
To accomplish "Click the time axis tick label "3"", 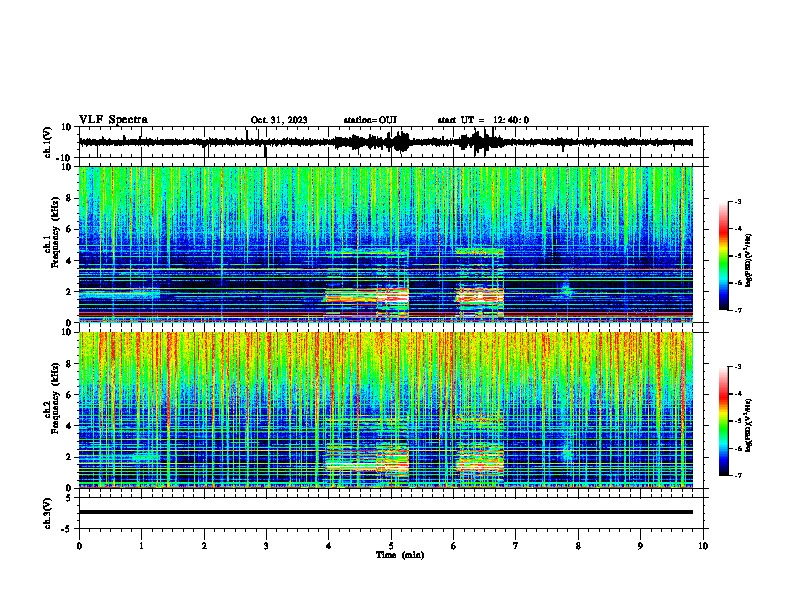I will pos(266,546).
